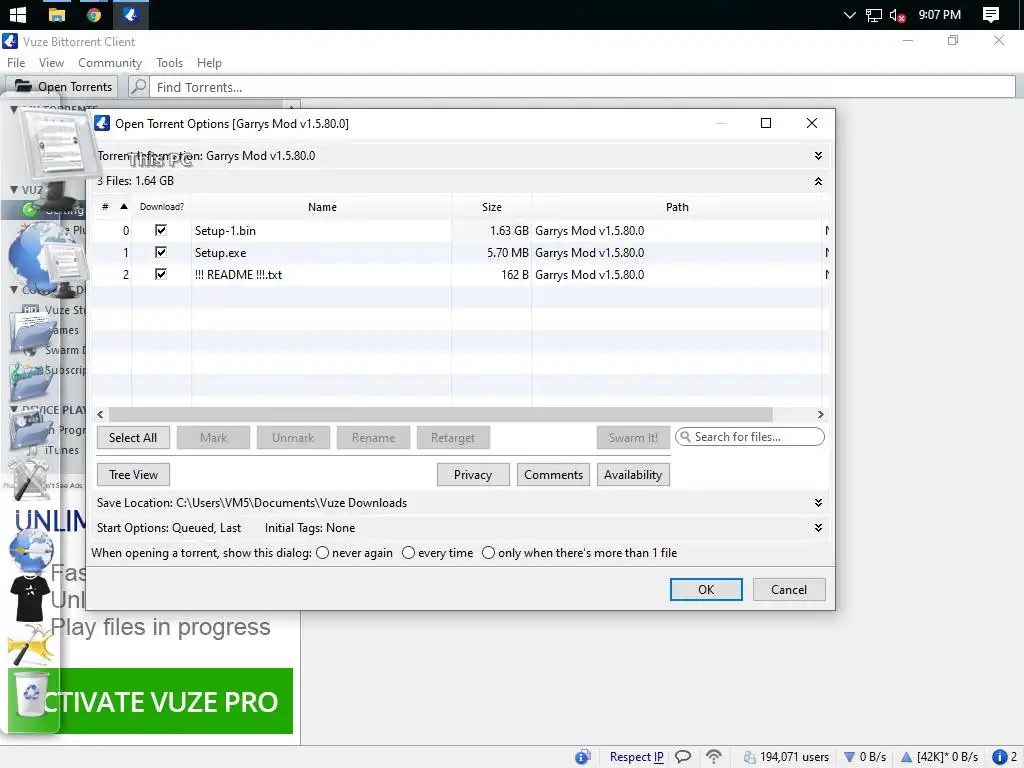Open the Privacy options button

473,475
